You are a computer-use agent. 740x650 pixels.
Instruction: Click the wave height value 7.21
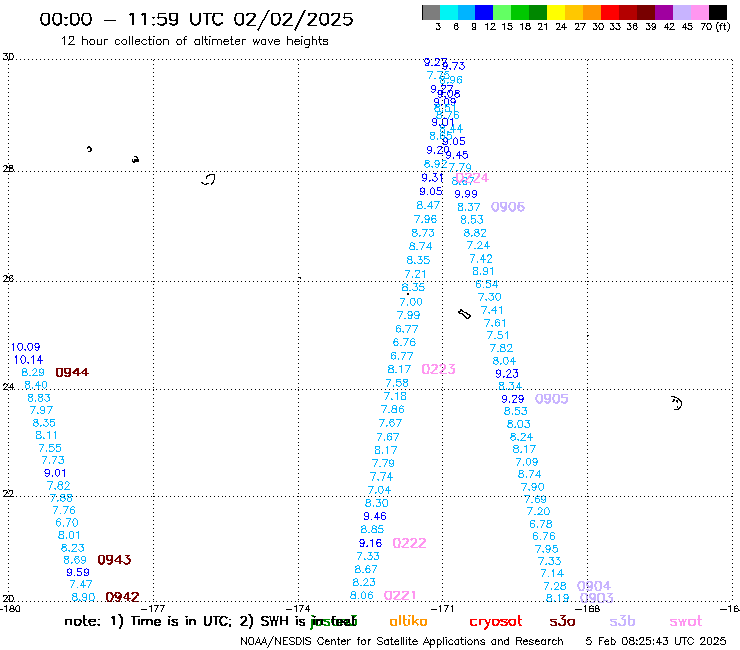(415, 274)
